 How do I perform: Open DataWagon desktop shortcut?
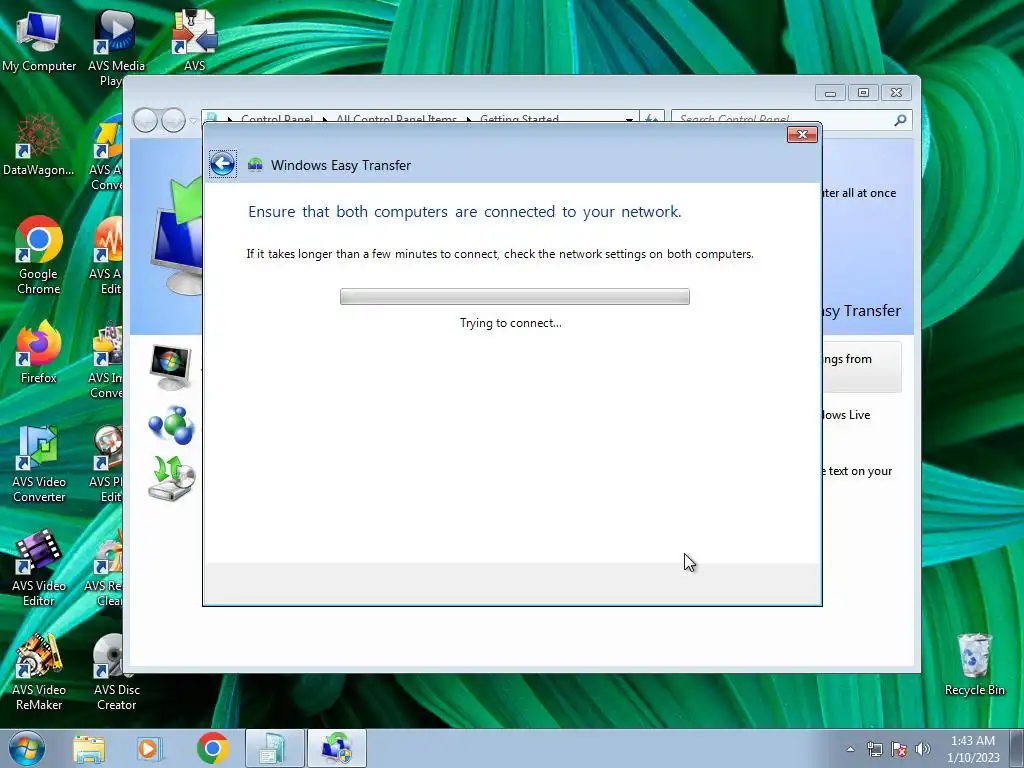tap(39, 145)
